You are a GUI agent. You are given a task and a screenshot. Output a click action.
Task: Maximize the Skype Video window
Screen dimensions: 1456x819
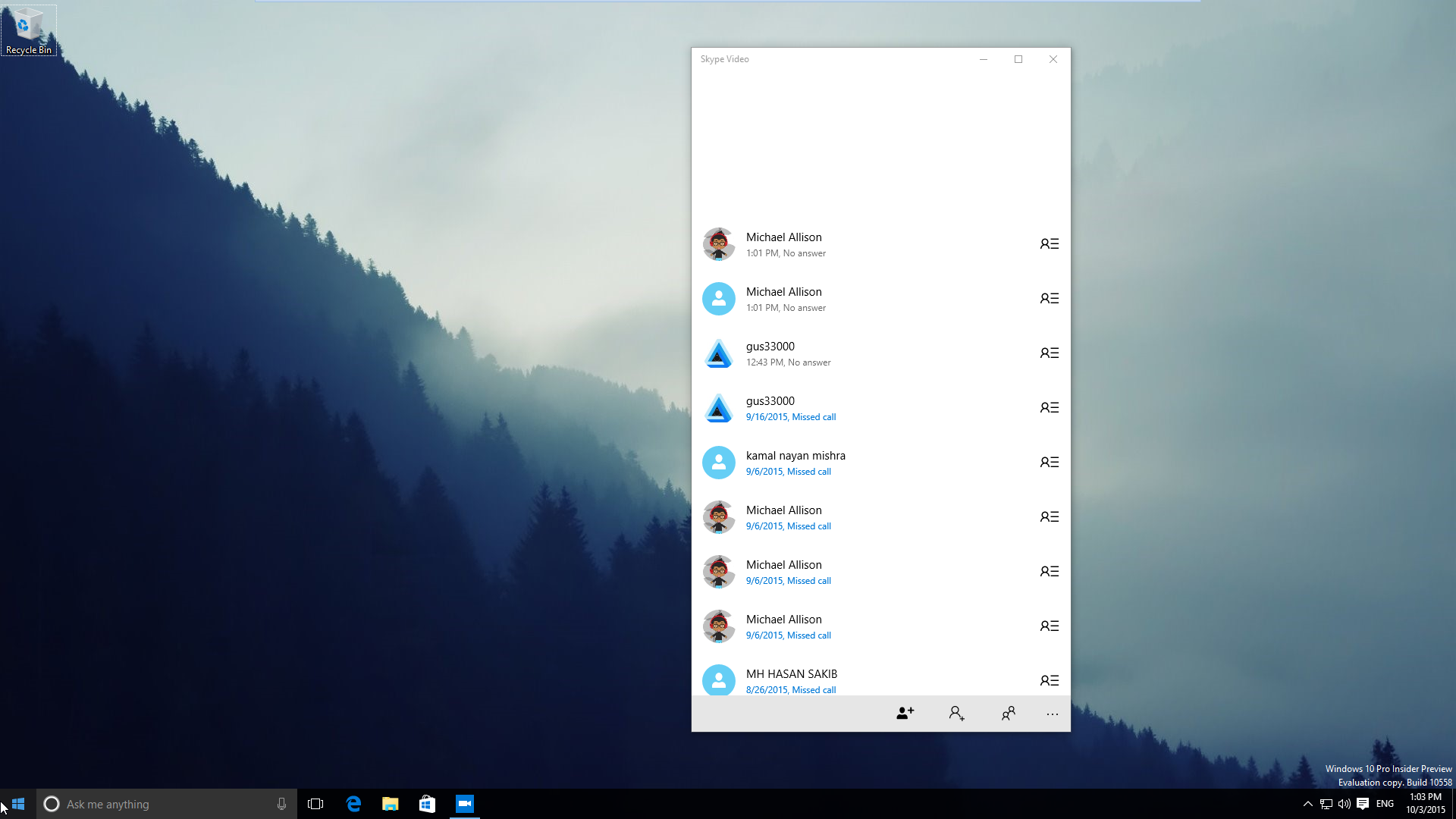(1018, 59)
